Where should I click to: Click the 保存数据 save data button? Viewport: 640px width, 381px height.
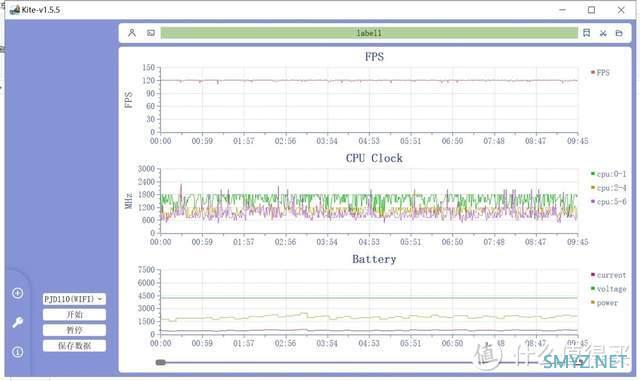pyautogui.click(x=74, y=345)
